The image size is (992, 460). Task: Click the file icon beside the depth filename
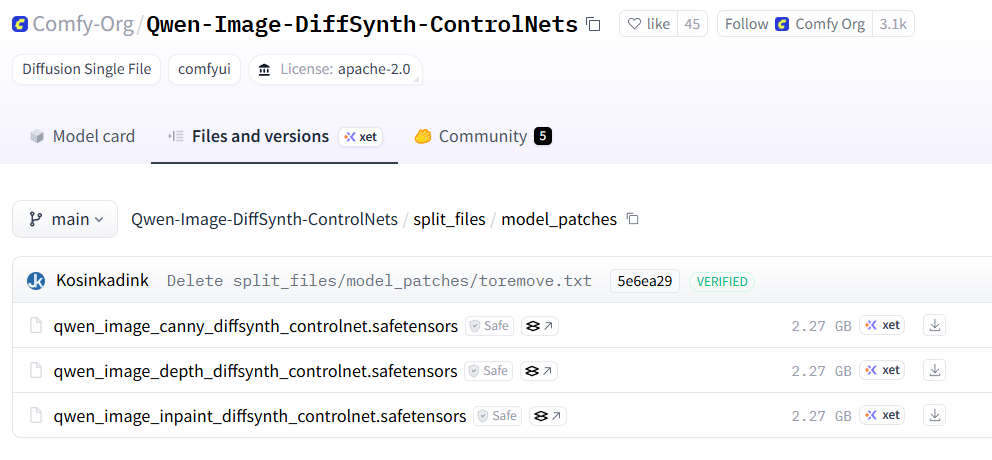coord(37,371)
